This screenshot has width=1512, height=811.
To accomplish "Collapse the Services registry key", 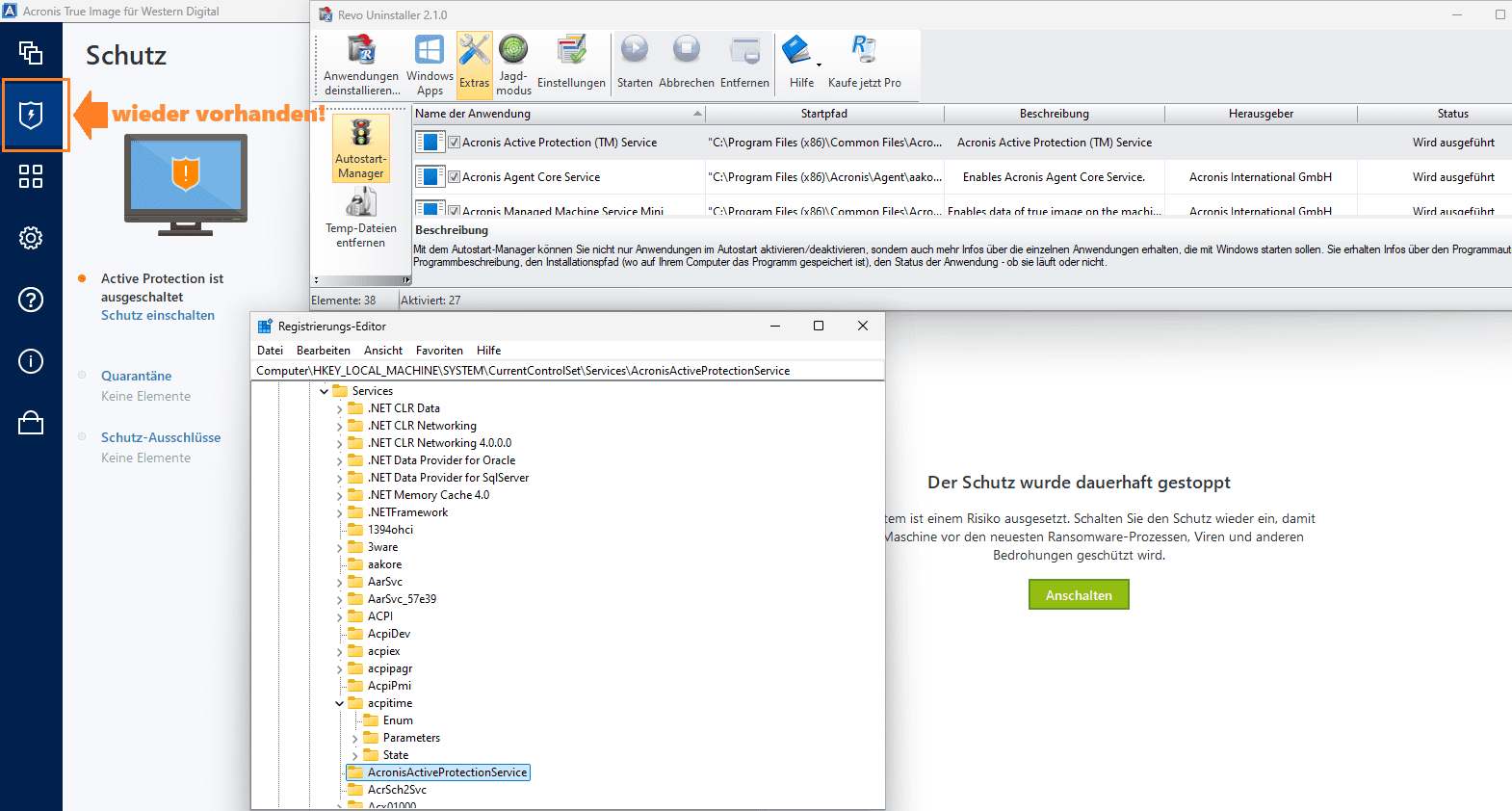I will tap(324, 391).
